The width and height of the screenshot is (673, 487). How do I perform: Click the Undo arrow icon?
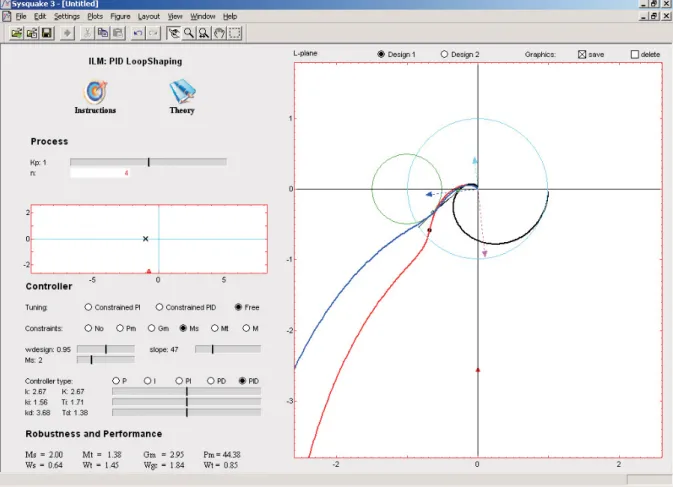tap(138, 33)
